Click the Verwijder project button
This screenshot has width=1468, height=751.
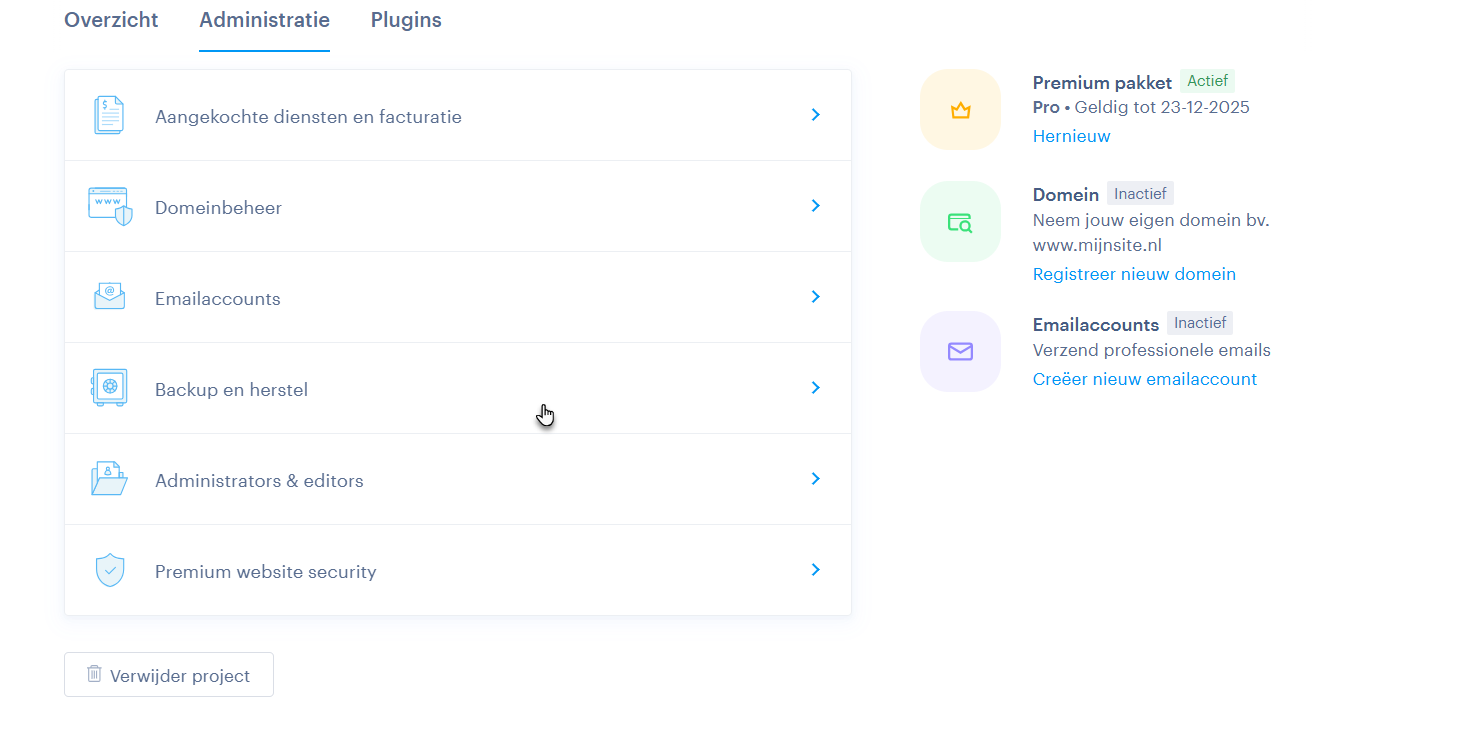pyautogui.click(x=169, y=675)
